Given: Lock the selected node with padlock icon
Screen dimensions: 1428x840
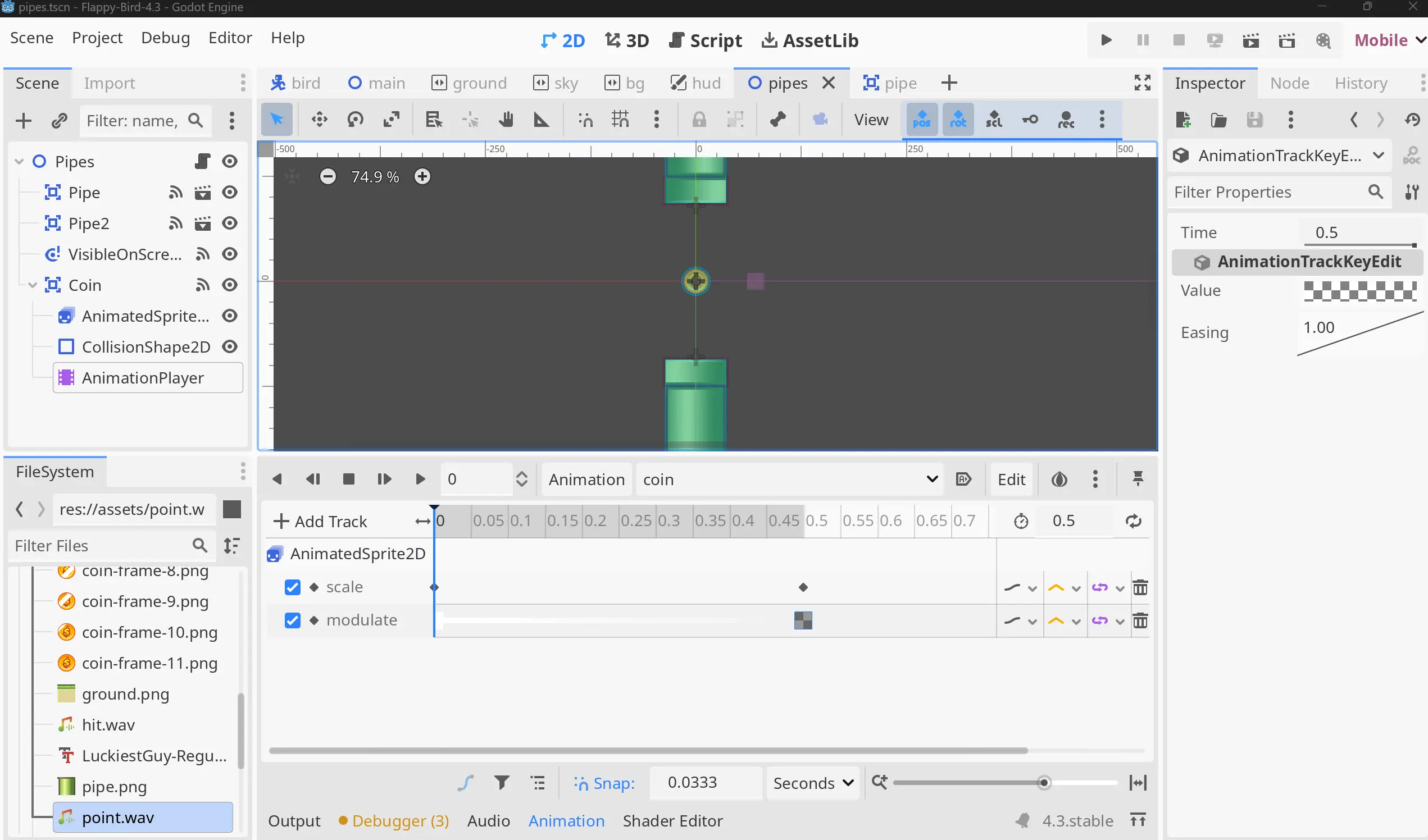Looking at the screenshot, I should (699, 120).
